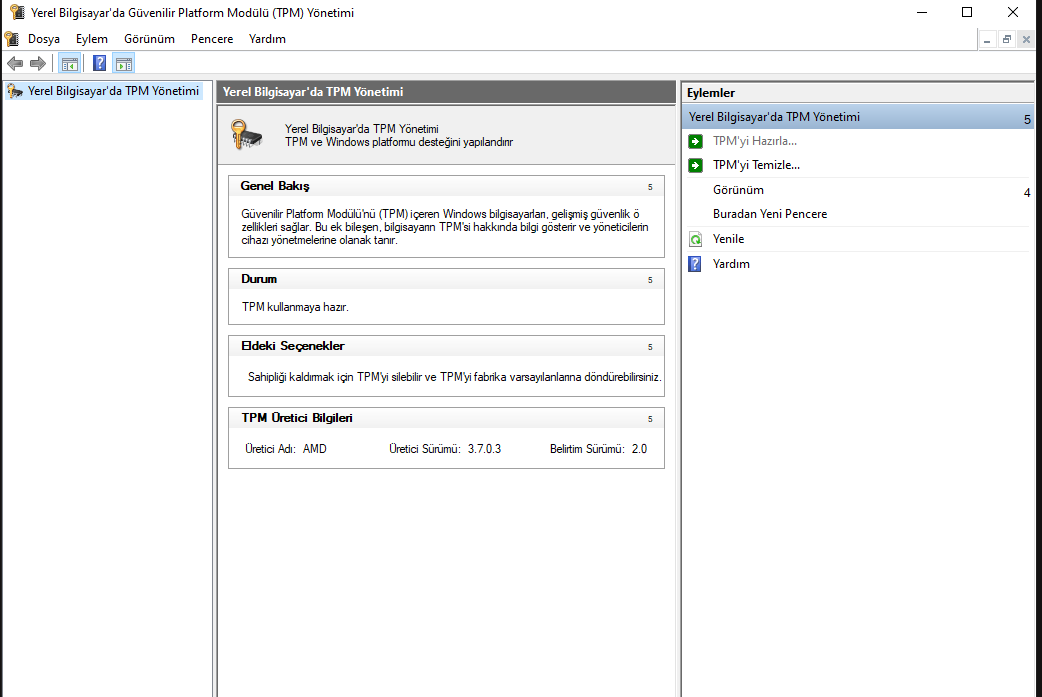Collapse the Durum section

(x=650, y=280)
